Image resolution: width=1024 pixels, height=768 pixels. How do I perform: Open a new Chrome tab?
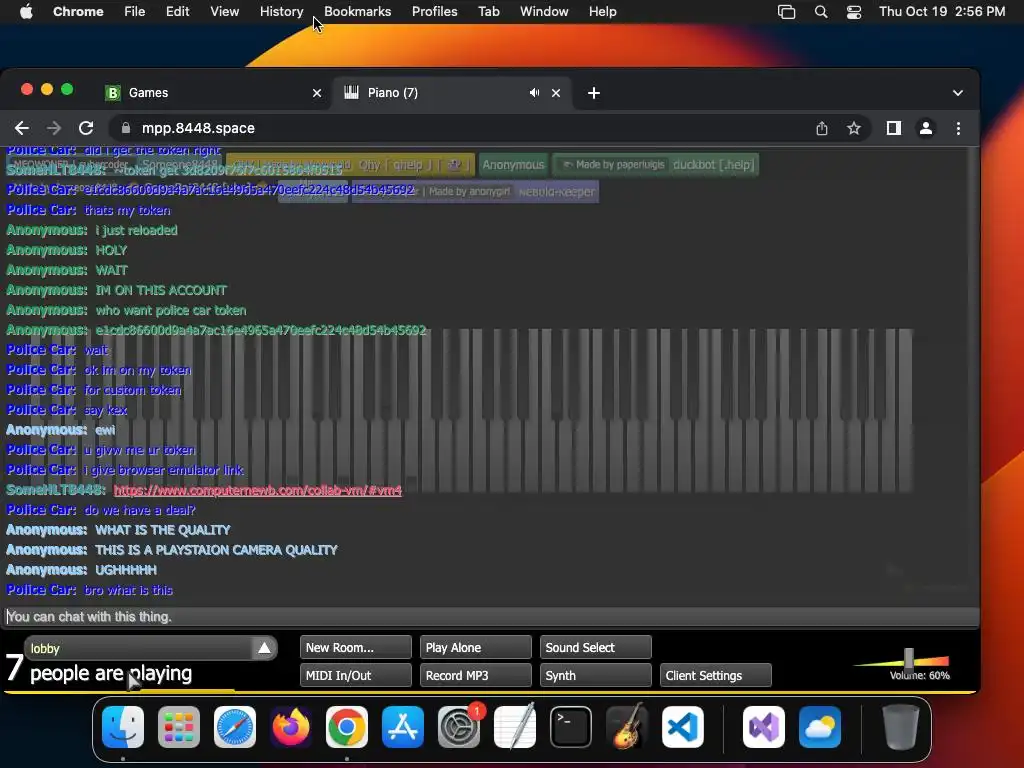594,93
